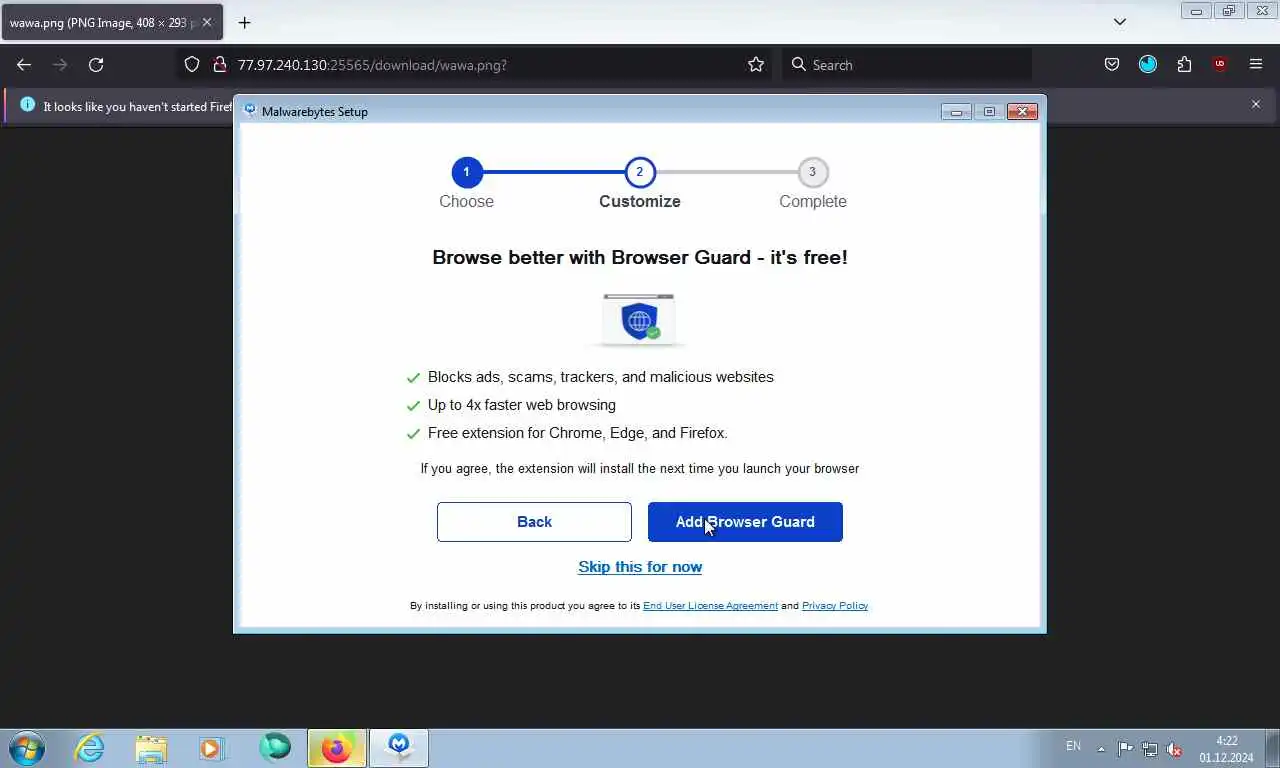The image size is (1280, 768).
Task: Open the Firefox account avatar icon
Action: coord(1148,65)
